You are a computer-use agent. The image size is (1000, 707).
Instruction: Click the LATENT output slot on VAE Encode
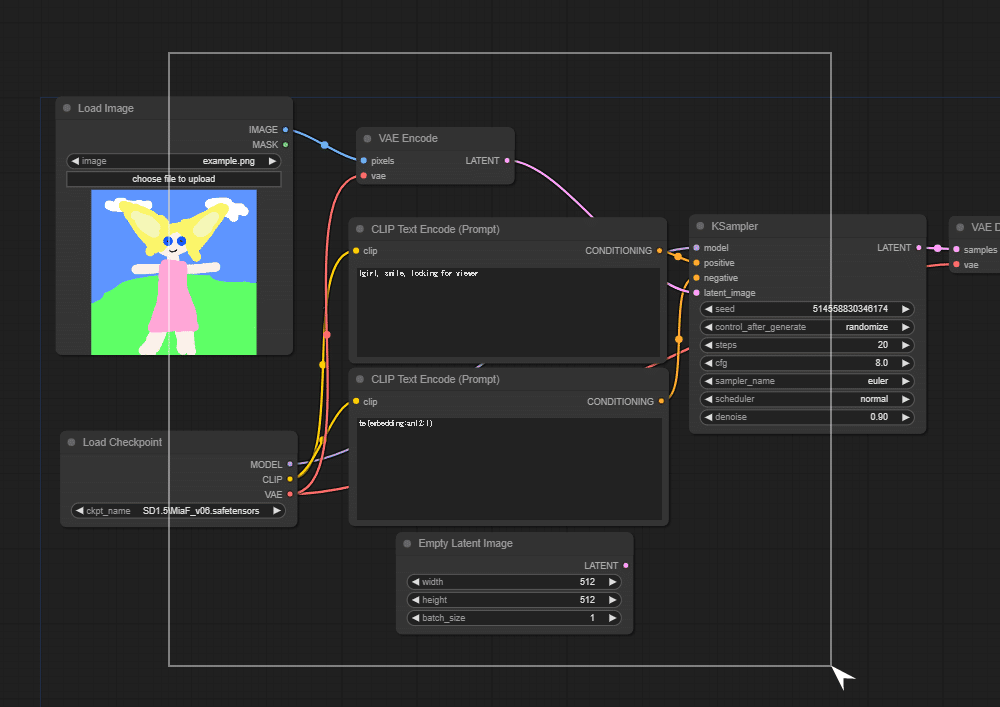pos(507,161)
